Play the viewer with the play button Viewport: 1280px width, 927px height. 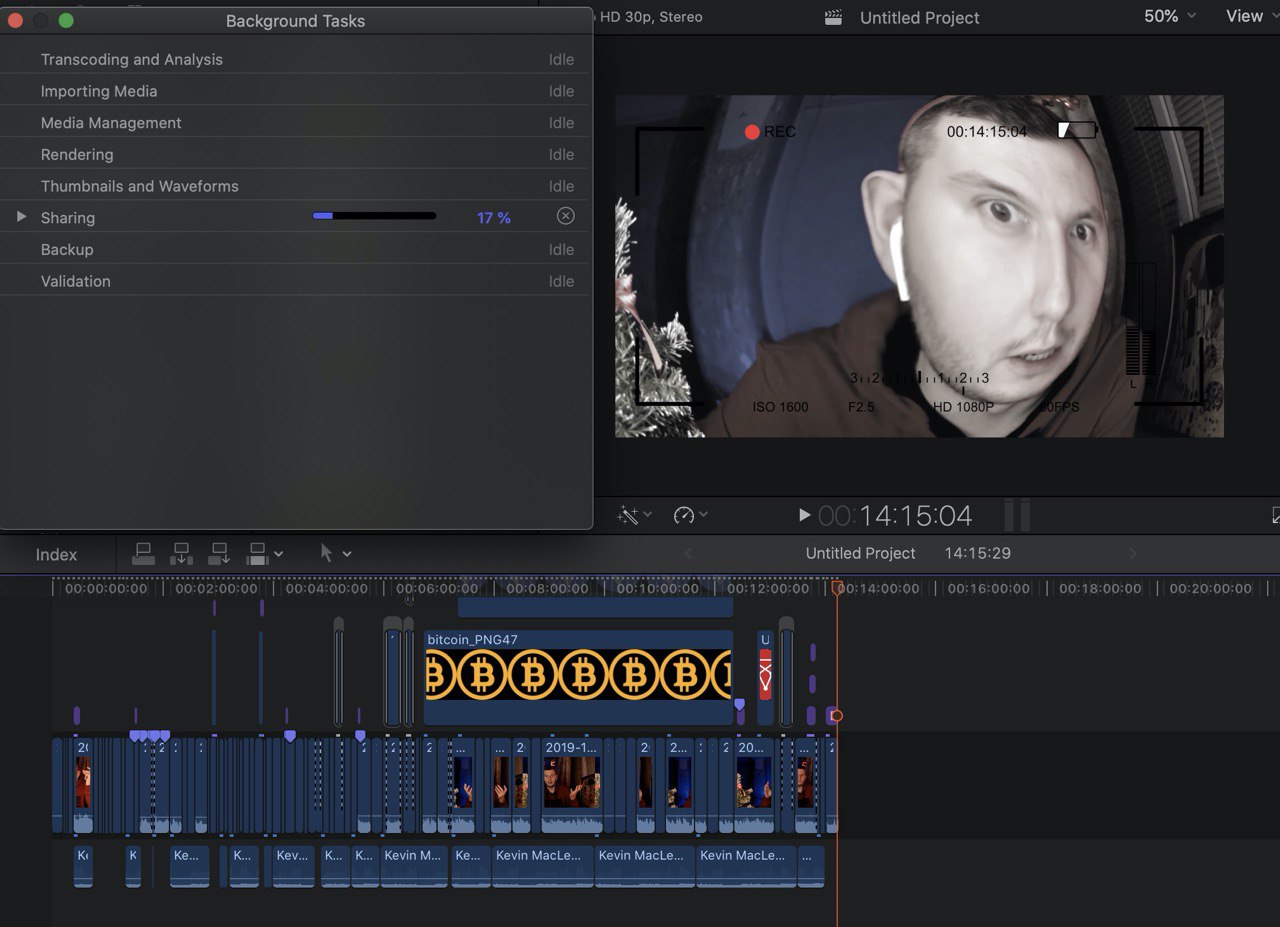coord(804,515)
